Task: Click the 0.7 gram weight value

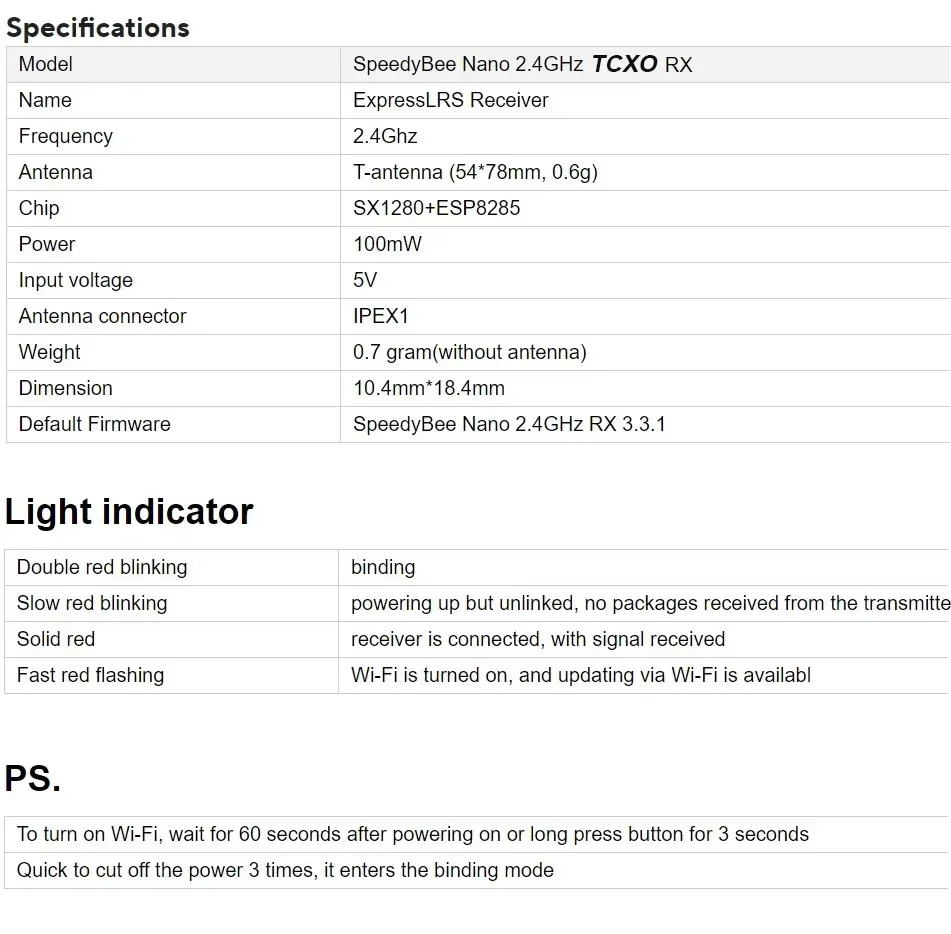Action: click(x=470, y=352)
